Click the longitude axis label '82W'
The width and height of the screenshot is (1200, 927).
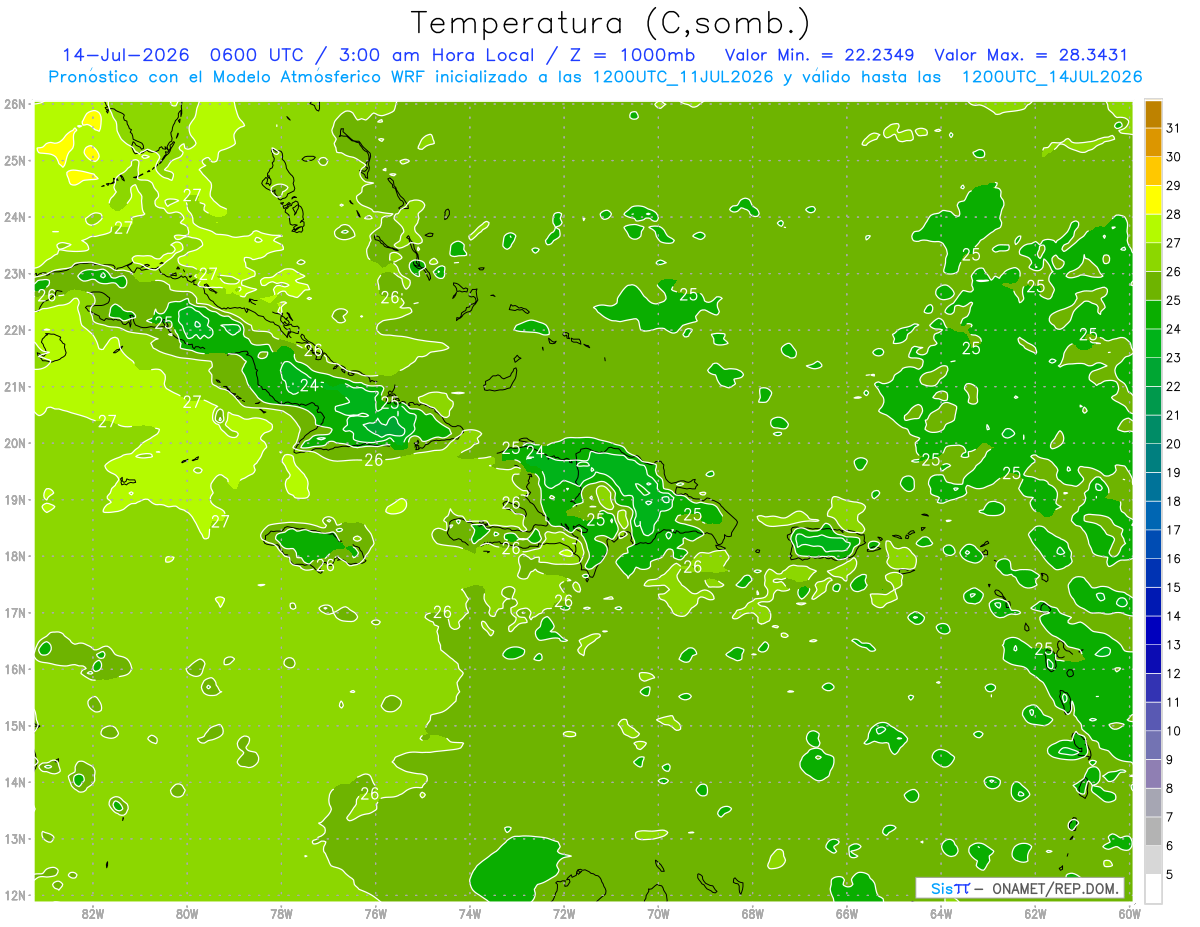pyautogui.click(x=93, y=913)
